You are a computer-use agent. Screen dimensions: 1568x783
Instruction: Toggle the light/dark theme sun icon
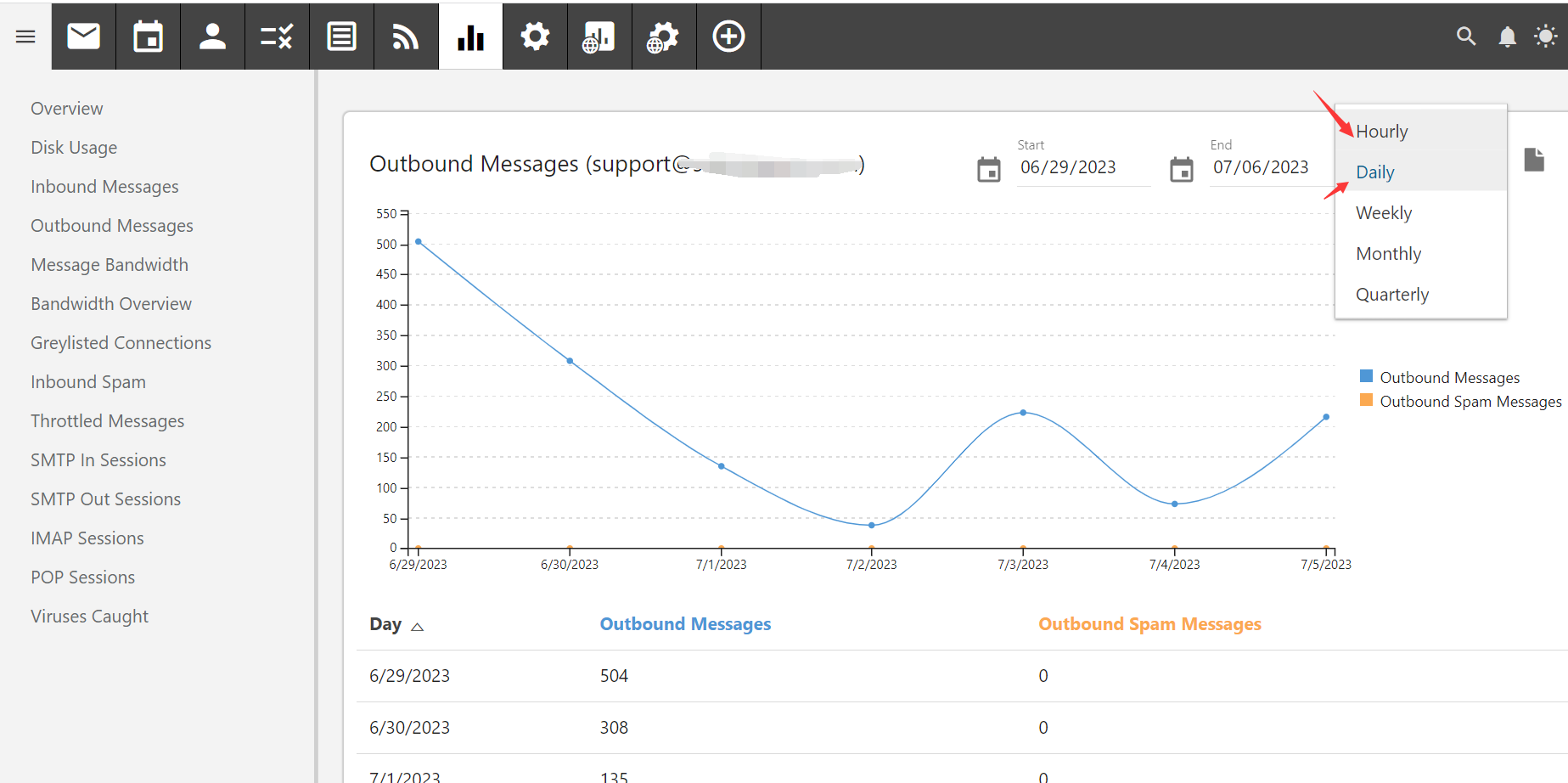tap(1546, 37)
